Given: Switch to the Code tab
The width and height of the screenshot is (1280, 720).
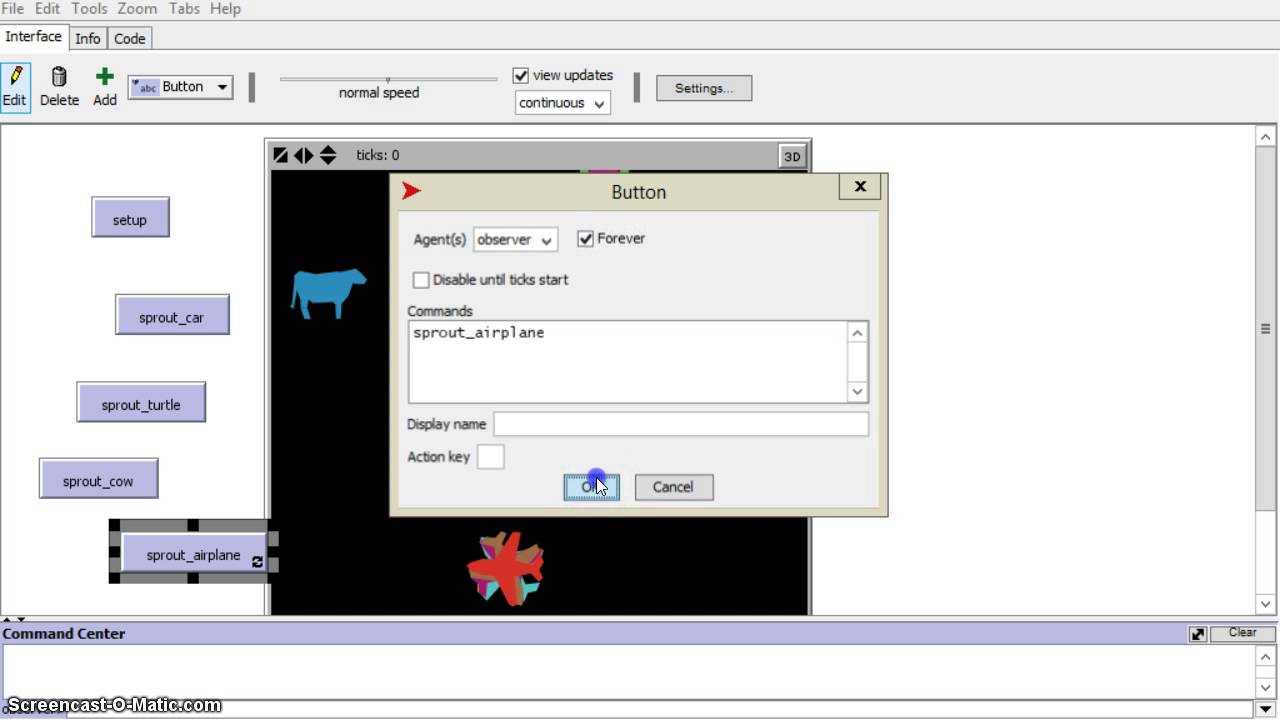Looking at the screenshot, I should tap(130, 38).
